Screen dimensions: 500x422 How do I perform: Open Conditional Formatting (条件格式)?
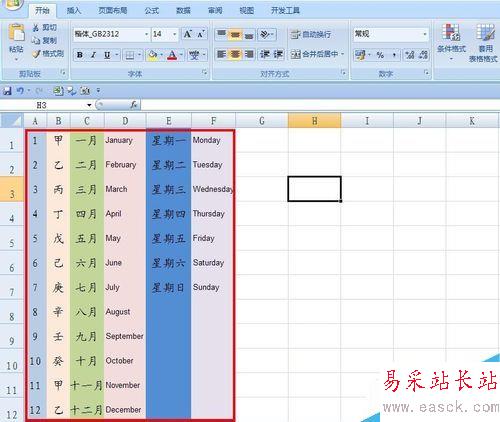pos(451,41)
